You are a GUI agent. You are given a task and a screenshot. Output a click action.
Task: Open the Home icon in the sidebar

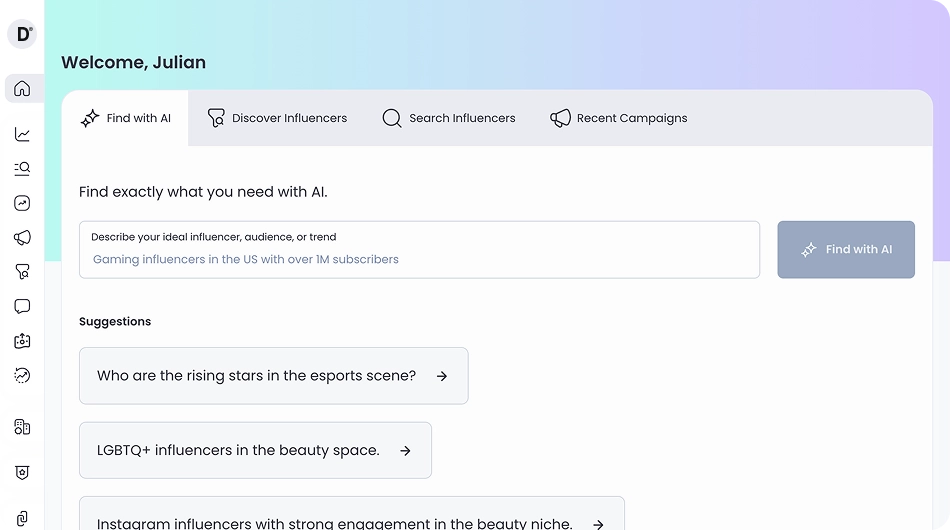22,89
